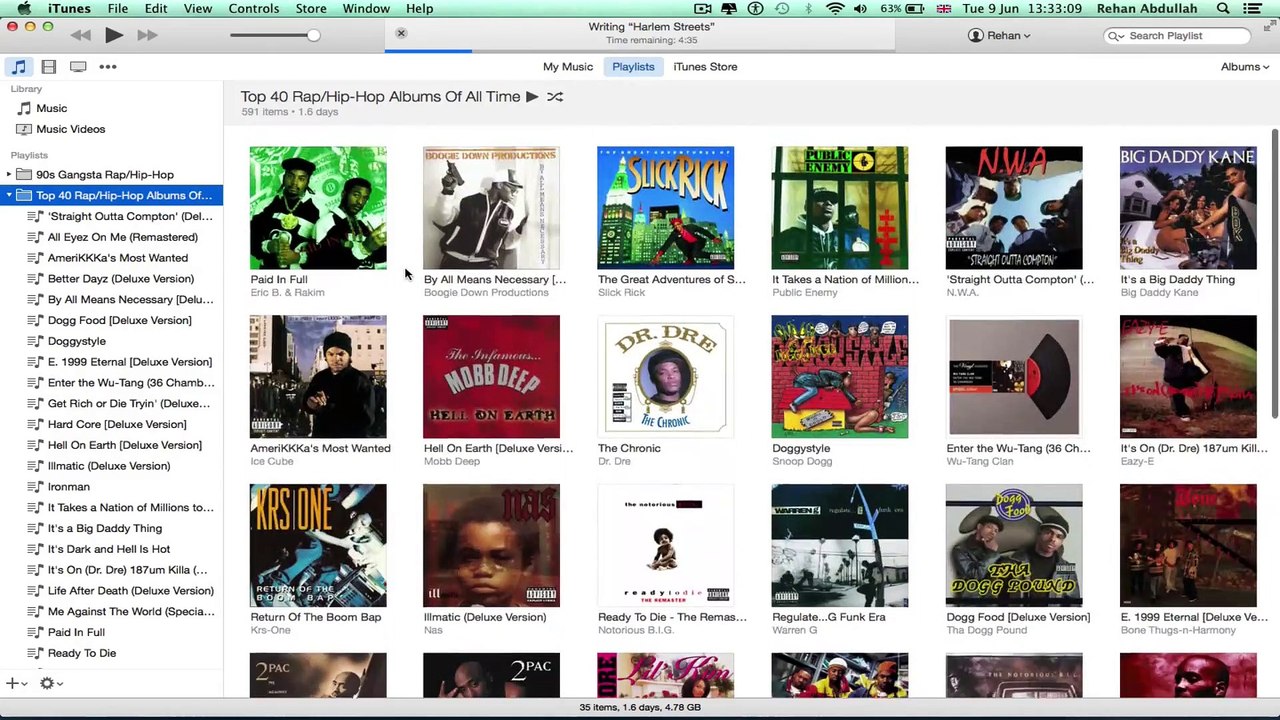
Task: Switch to the Movies library icon
Action: (x=48, y=67)
